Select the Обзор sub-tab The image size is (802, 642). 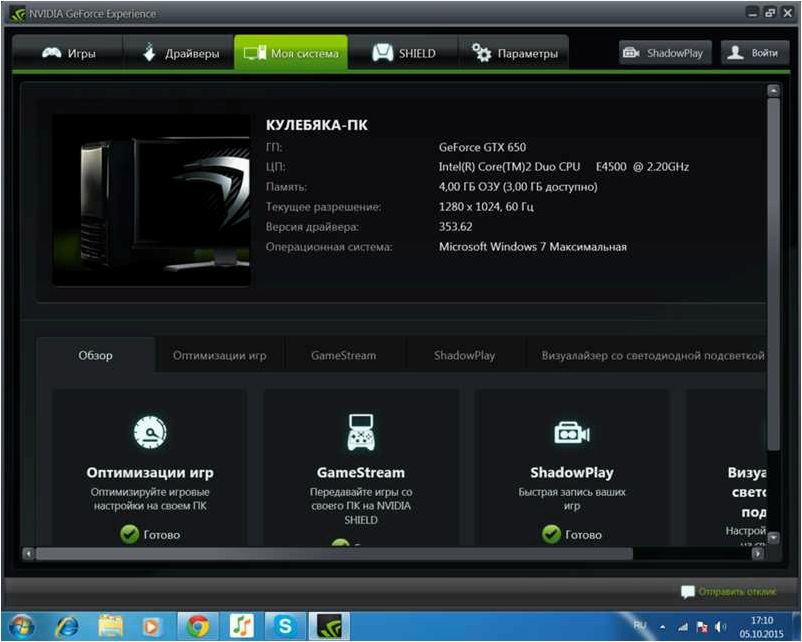tap(95, 355)
